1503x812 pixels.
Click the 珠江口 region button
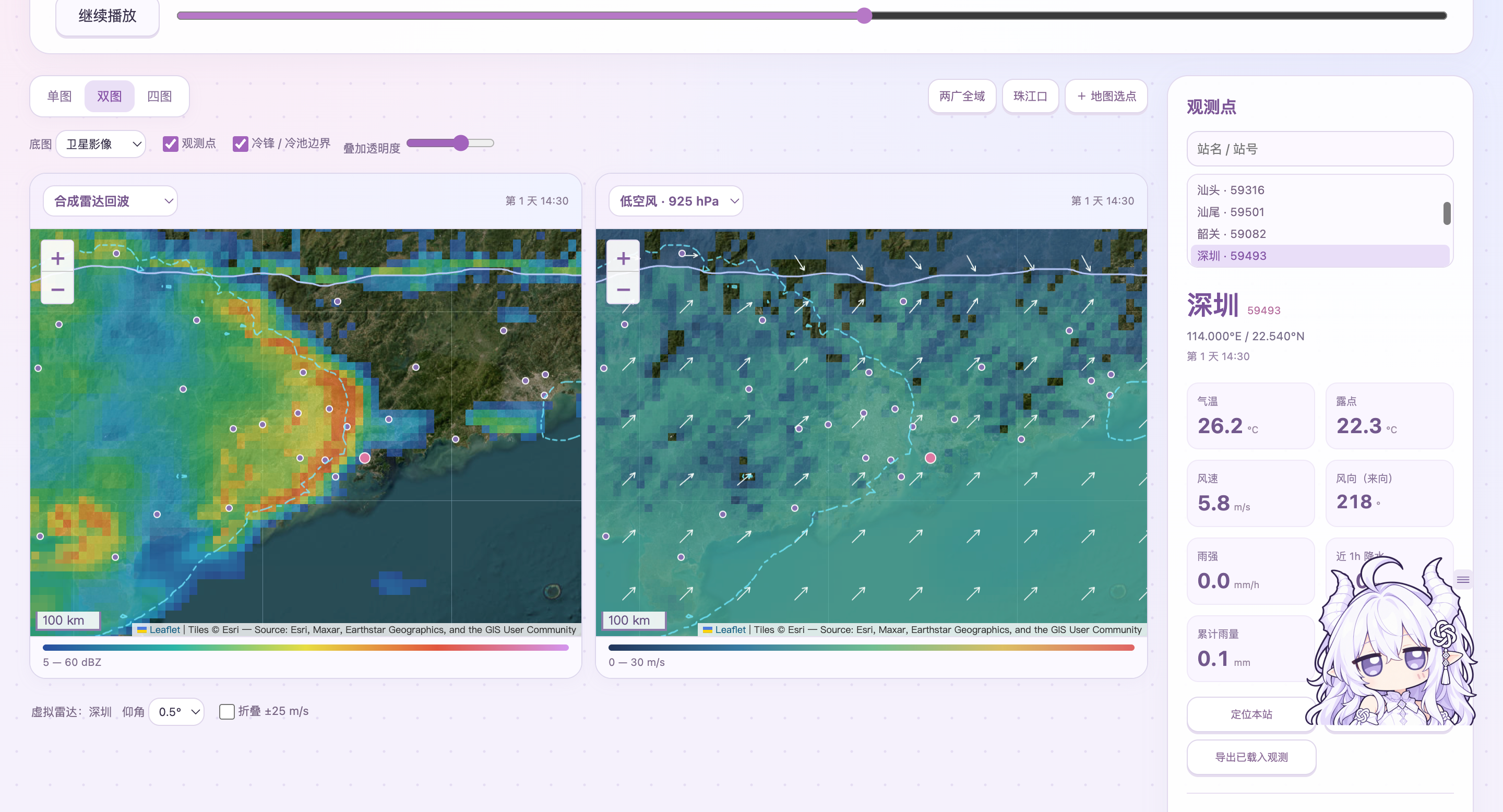(x=1030, y=96)
